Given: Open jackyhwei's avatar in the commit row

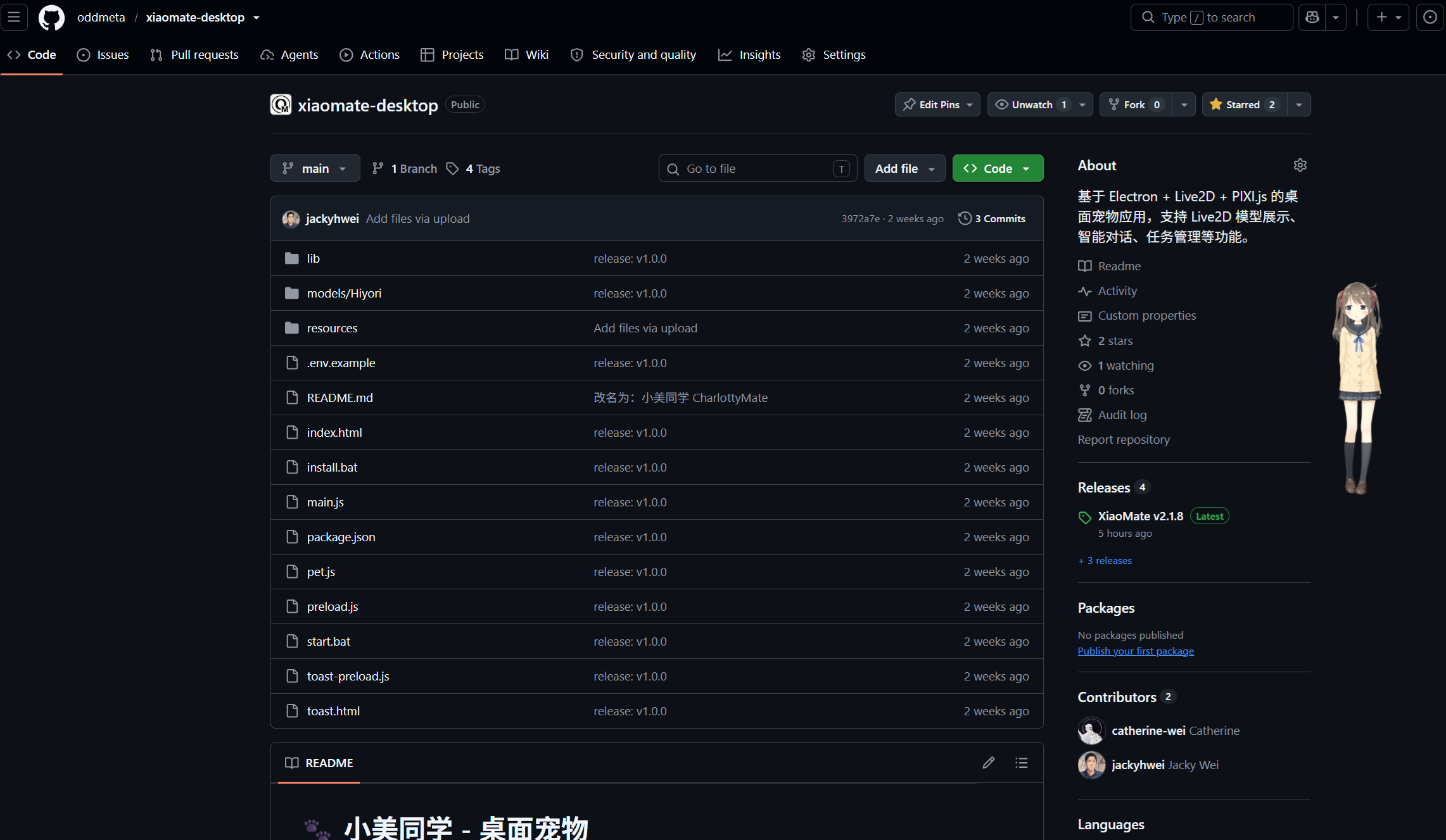Looking at the screenshot, I should [x=291, y=218].
